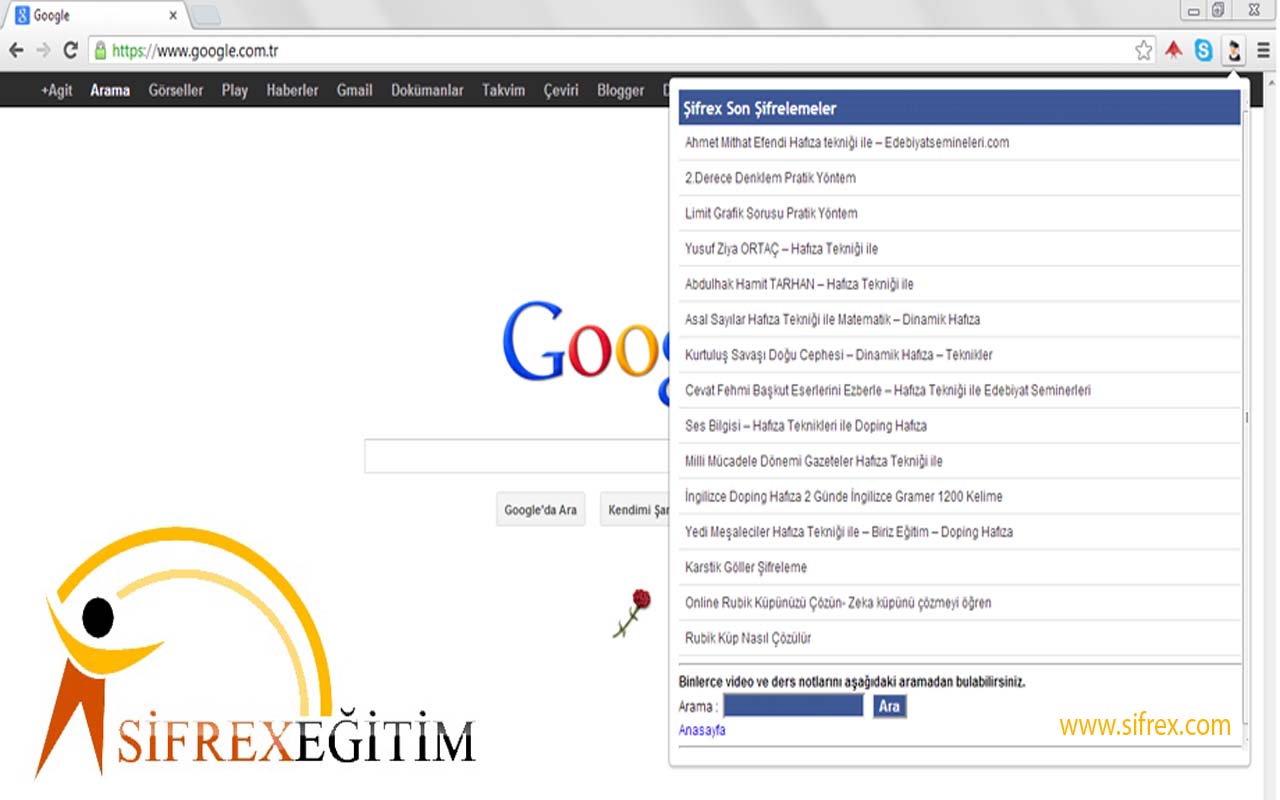Open Yusuf Ziya ORTAÇ Hafıza Tekniği link
The image size is (1280, 800).
point(781,249)
